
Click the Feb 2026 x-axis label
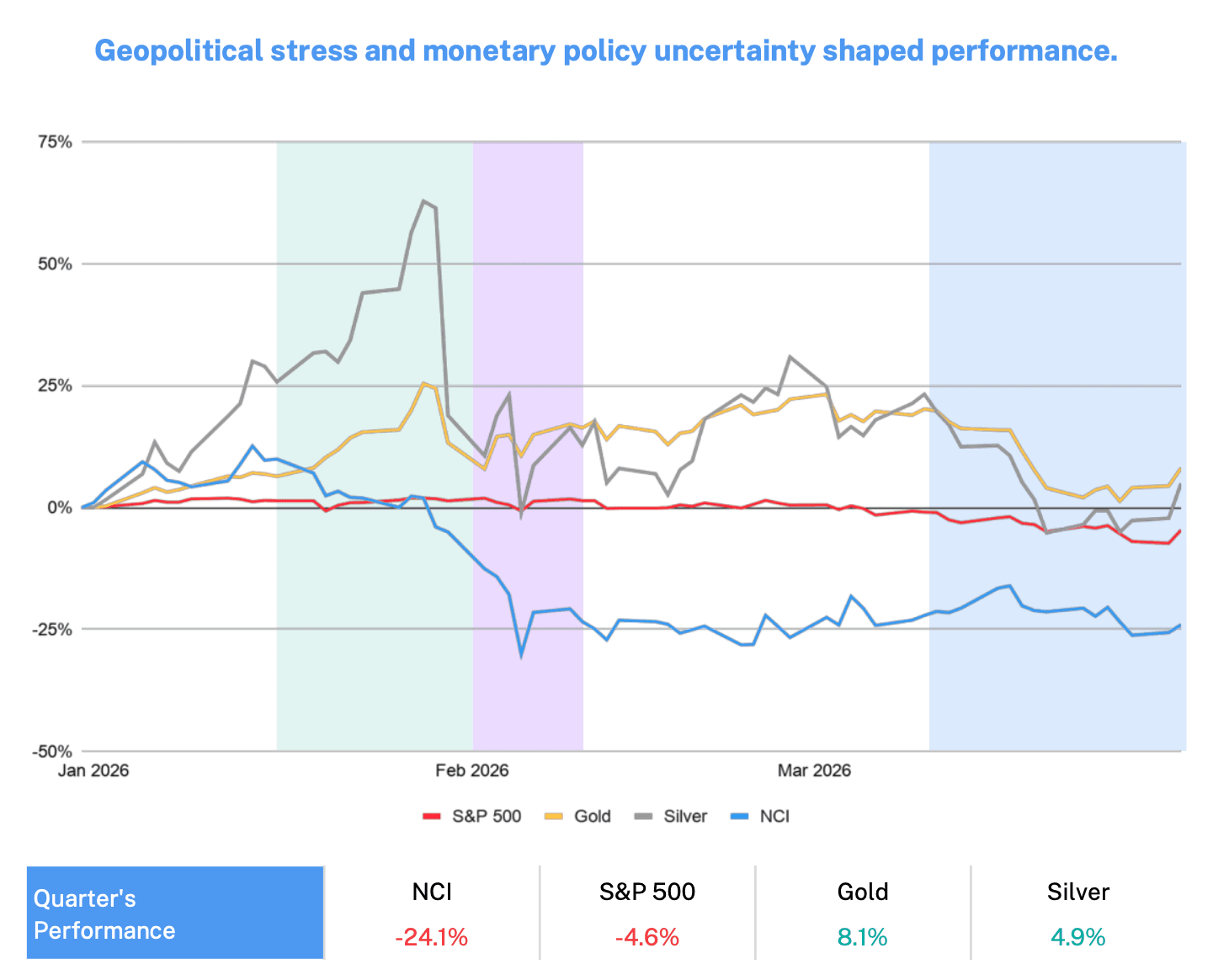472,770
